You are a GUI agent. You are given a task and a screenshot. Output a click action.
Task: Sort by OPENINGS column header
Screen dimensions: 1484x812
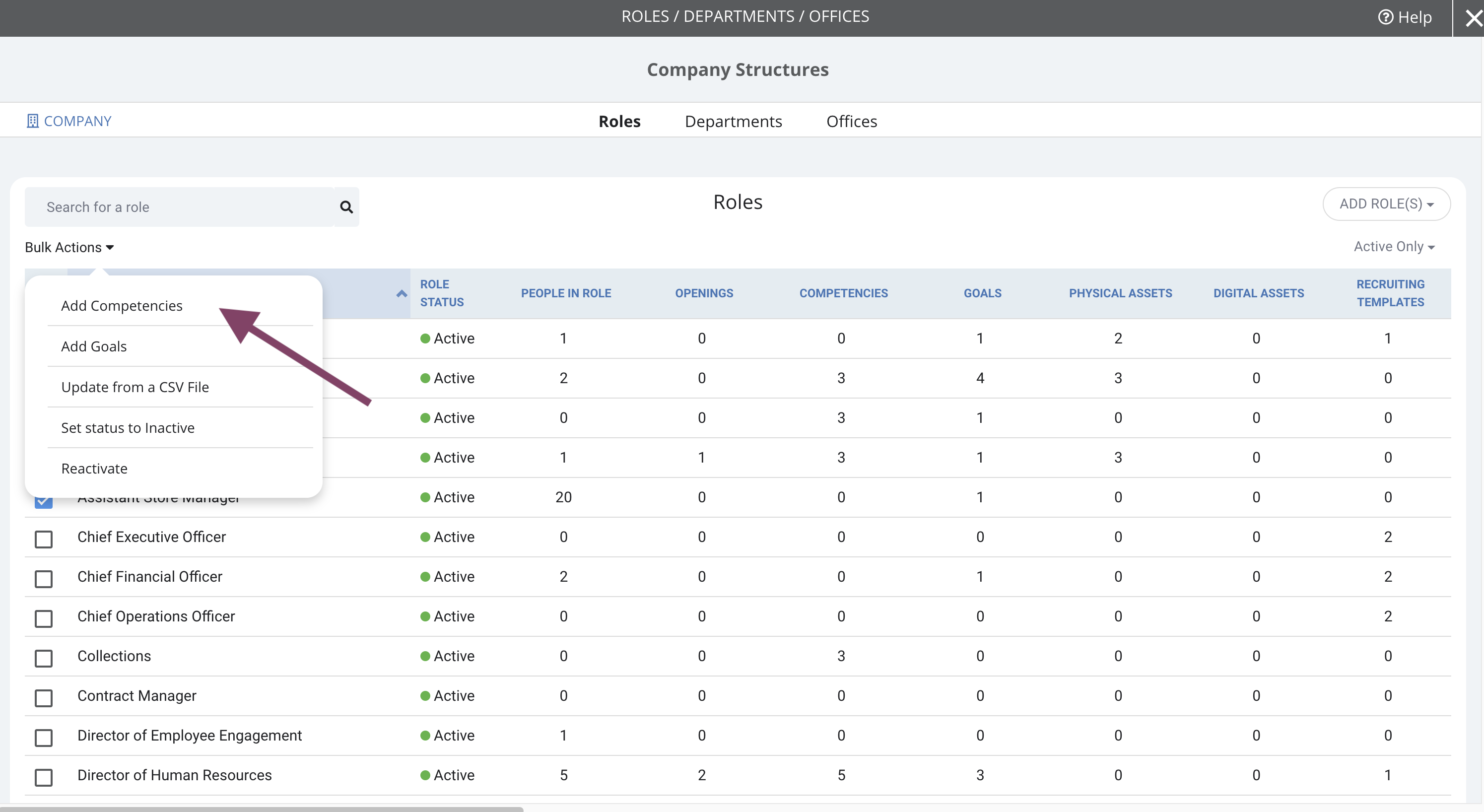(x=704, y=293)
